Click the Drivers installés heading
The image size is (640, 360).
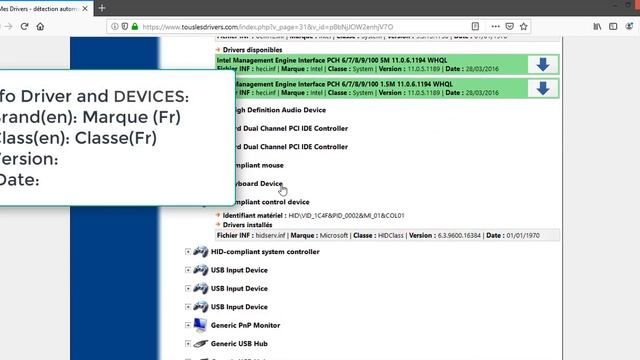tap(247, 225)
